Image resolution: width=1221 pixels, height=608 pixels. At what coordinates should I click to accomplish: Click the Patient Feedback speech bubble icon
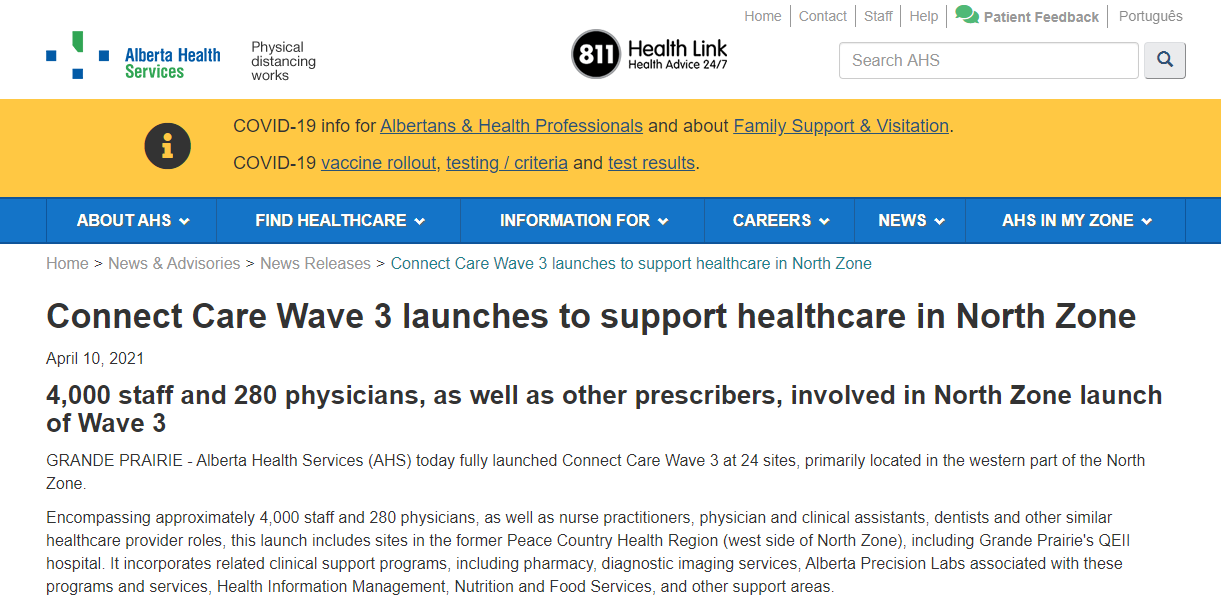967,15
